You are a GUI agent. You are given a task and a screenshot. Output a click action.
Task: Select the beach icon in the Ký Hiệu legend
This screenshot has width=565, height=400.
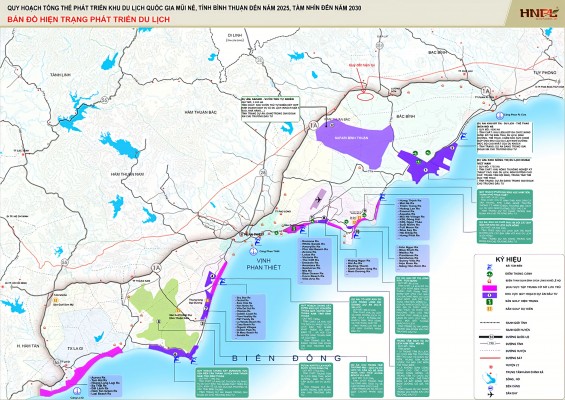coord(490,267)
